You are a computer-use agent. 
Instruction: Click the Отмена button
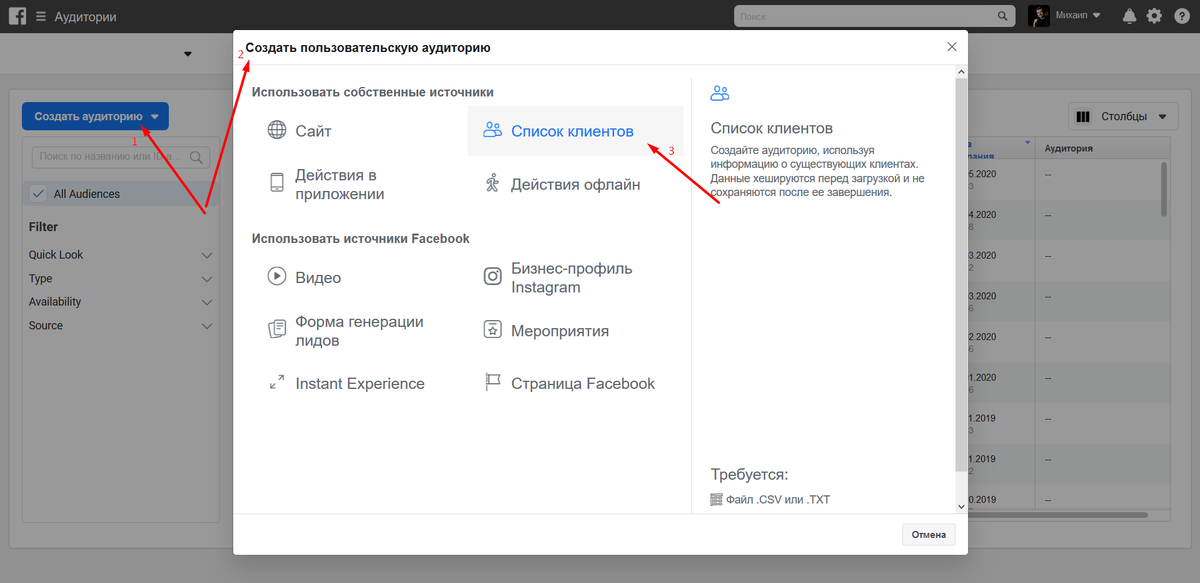click(928, 535)
